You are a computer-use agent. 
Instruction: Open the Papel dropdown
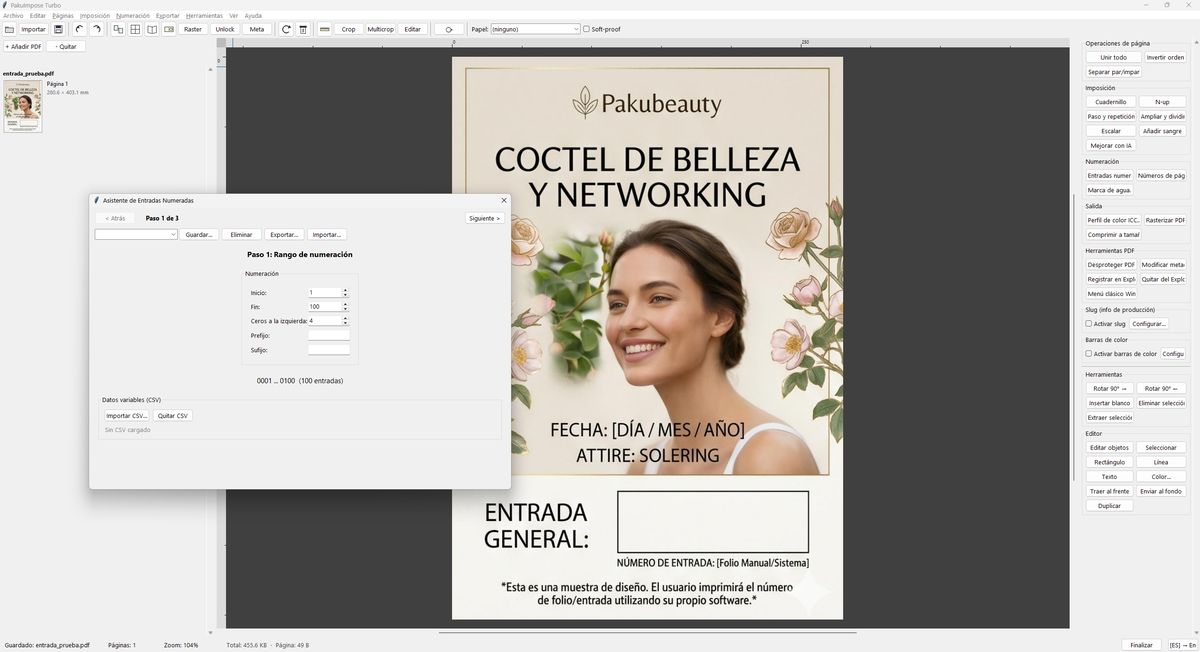point(535,29)
